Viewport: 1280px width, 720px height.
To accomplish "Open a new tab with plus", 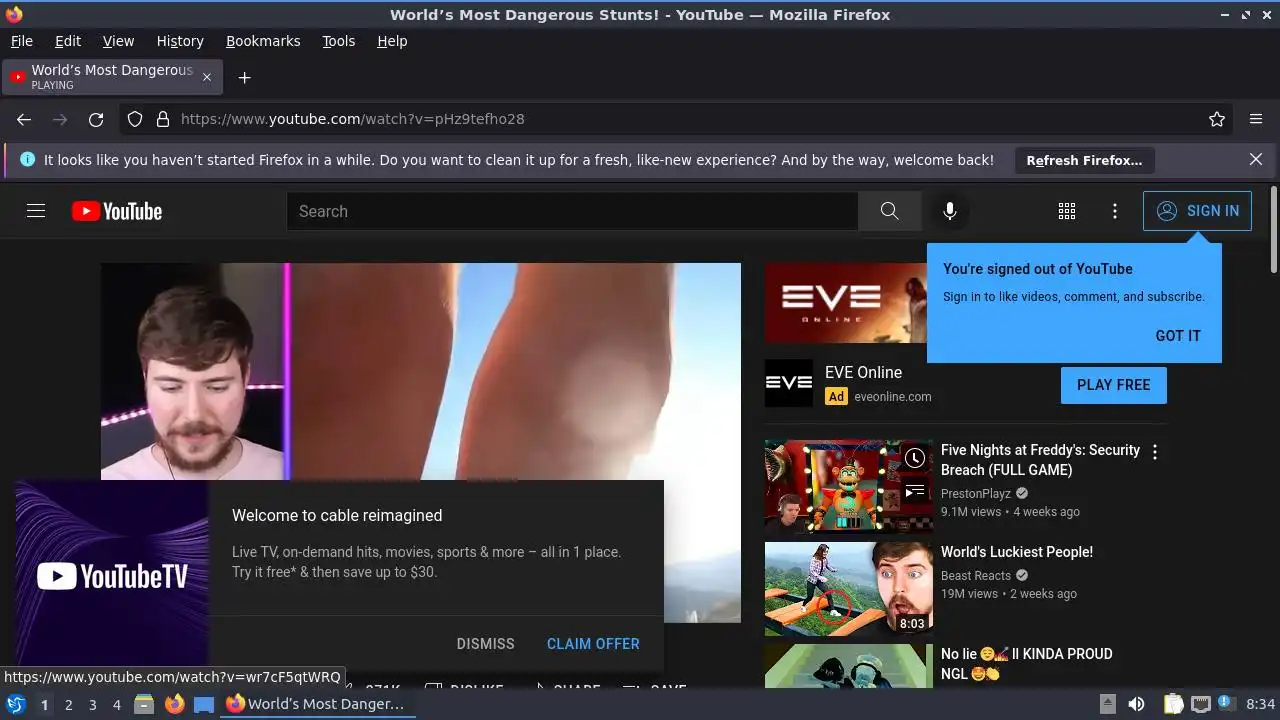I will click(244, 77).
